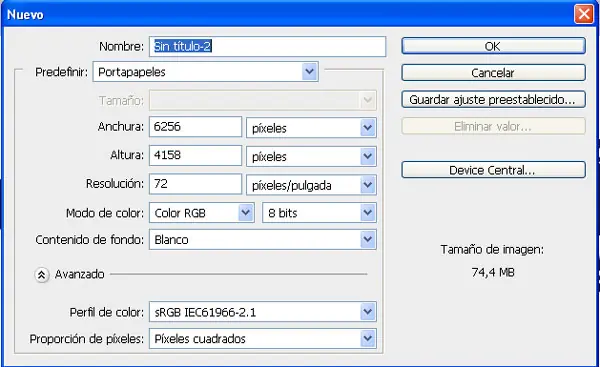The height and width of the screenshot is (367, 600).
Task: Click the OK button
Action: (x=493, y=46)
